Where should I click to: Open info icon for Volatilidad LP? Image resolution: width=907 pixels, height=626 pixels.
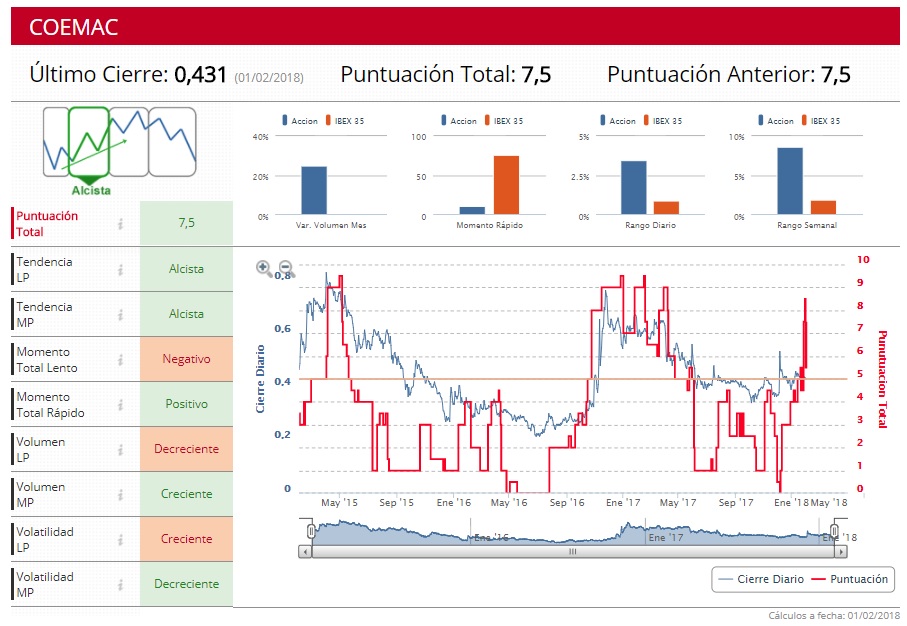click(x=120, y=540)
